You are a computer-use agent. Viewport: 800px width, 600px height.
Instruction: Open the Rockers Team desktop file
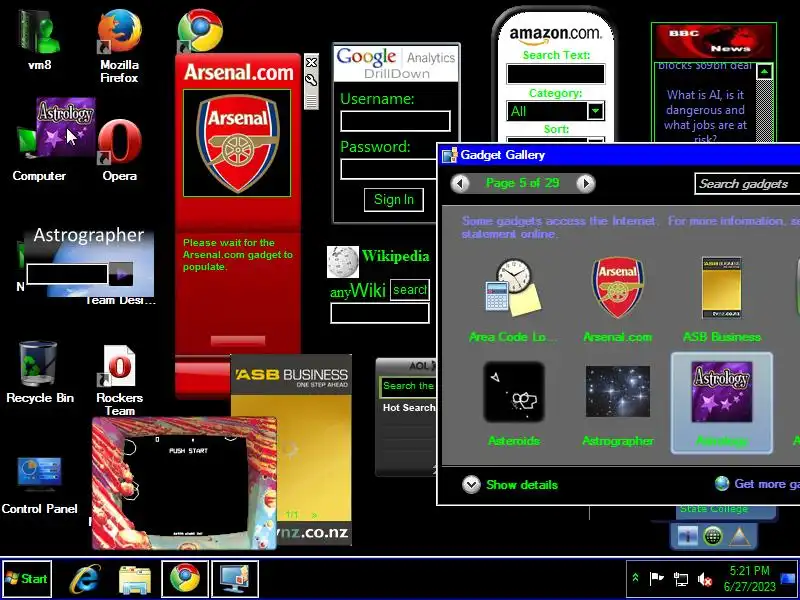pyautogui.click(x=119, y=381)
